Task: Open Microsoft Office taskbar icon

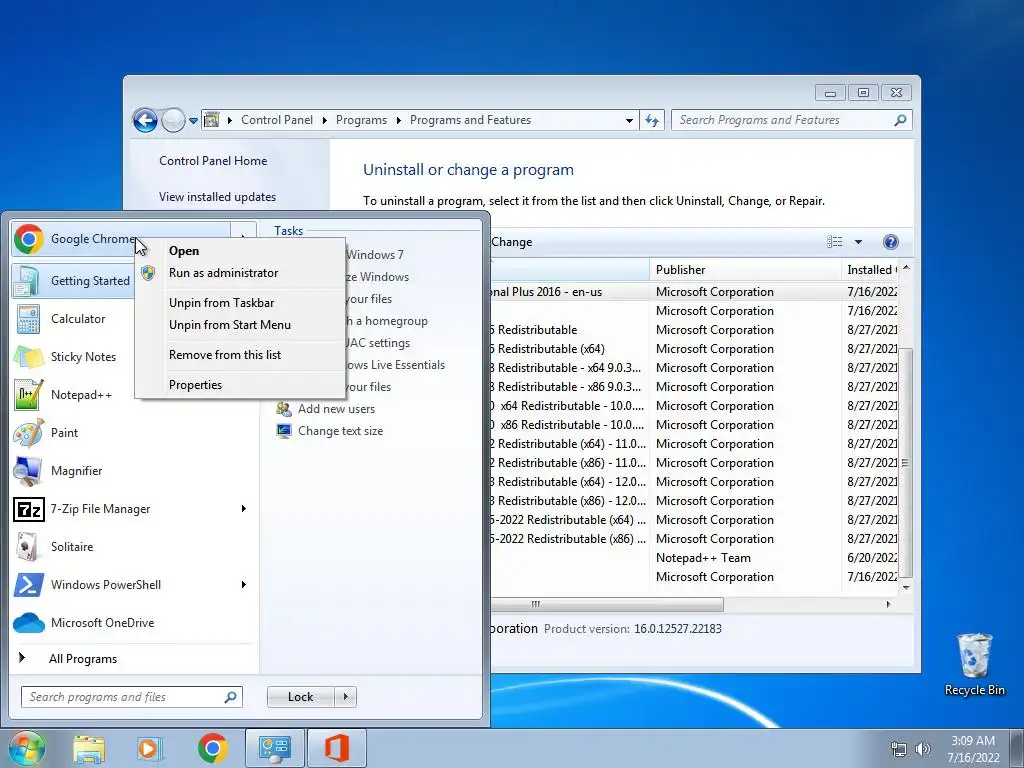Action: [337, 748]
